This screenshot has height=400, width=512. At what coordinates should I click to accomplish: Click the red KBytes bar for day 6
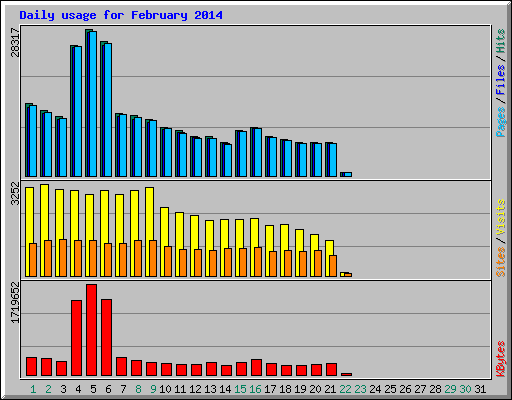coord(107,337)
